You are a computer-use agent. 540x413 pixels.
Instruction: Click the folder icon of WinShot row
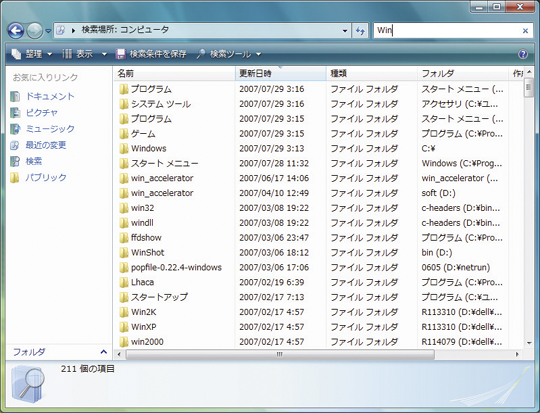(123, 252)
